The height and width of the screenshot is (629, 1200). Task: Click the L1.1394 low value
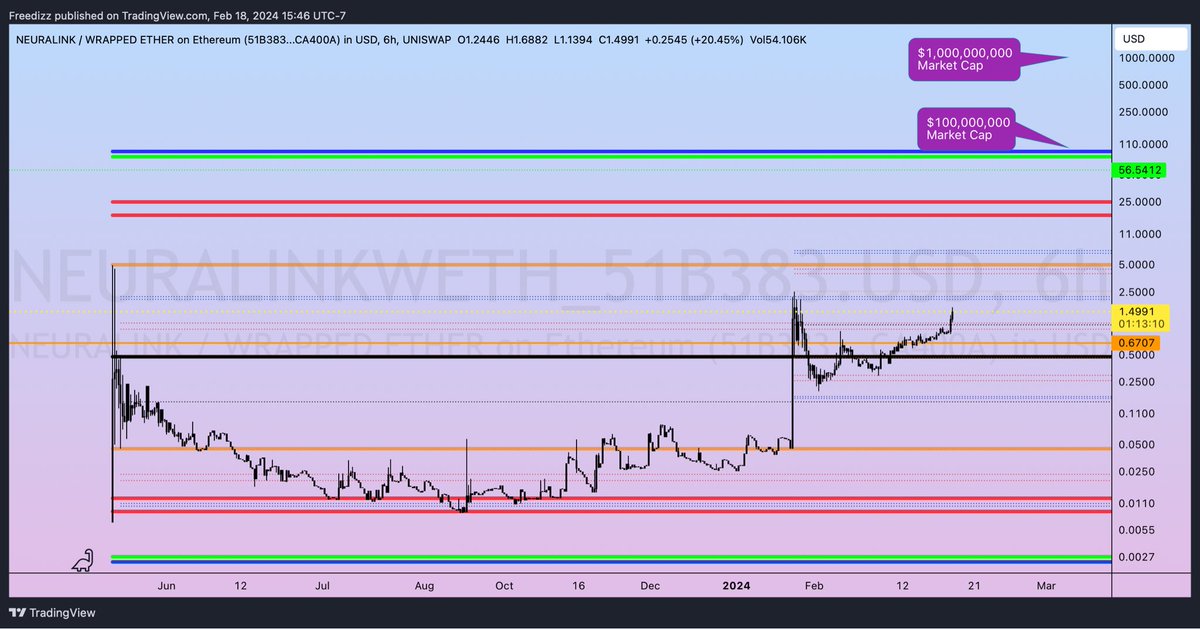click(574, 39)
